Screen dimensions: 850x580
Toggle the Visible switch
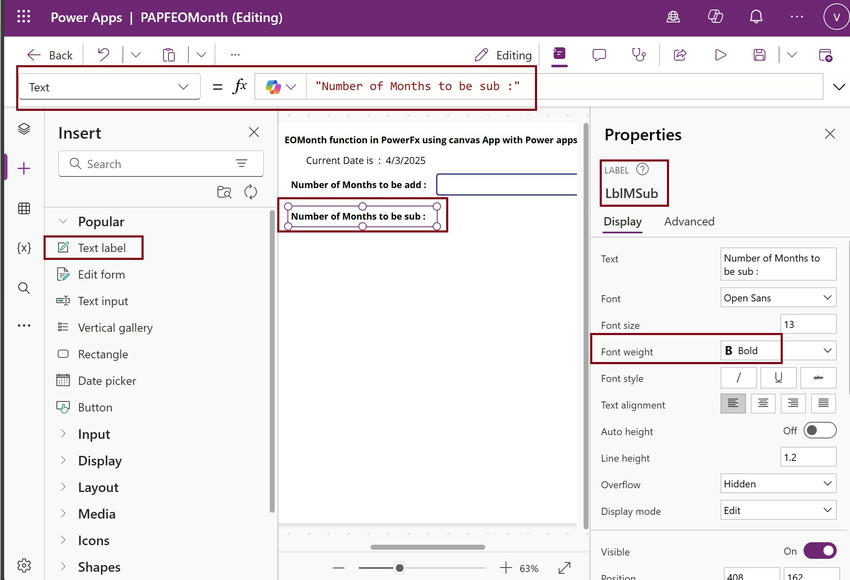point(820,551)
